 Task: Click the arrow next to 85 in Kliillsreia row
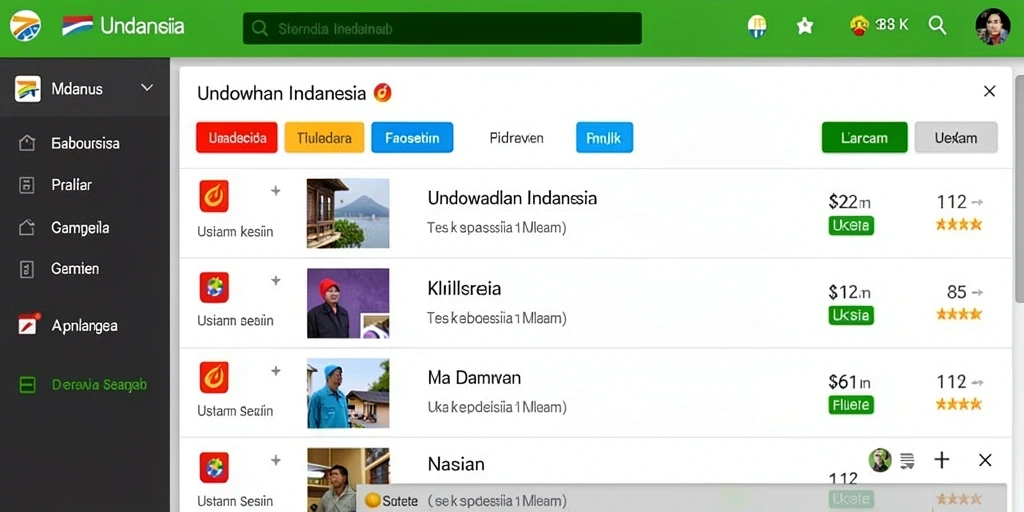point(977,293)
